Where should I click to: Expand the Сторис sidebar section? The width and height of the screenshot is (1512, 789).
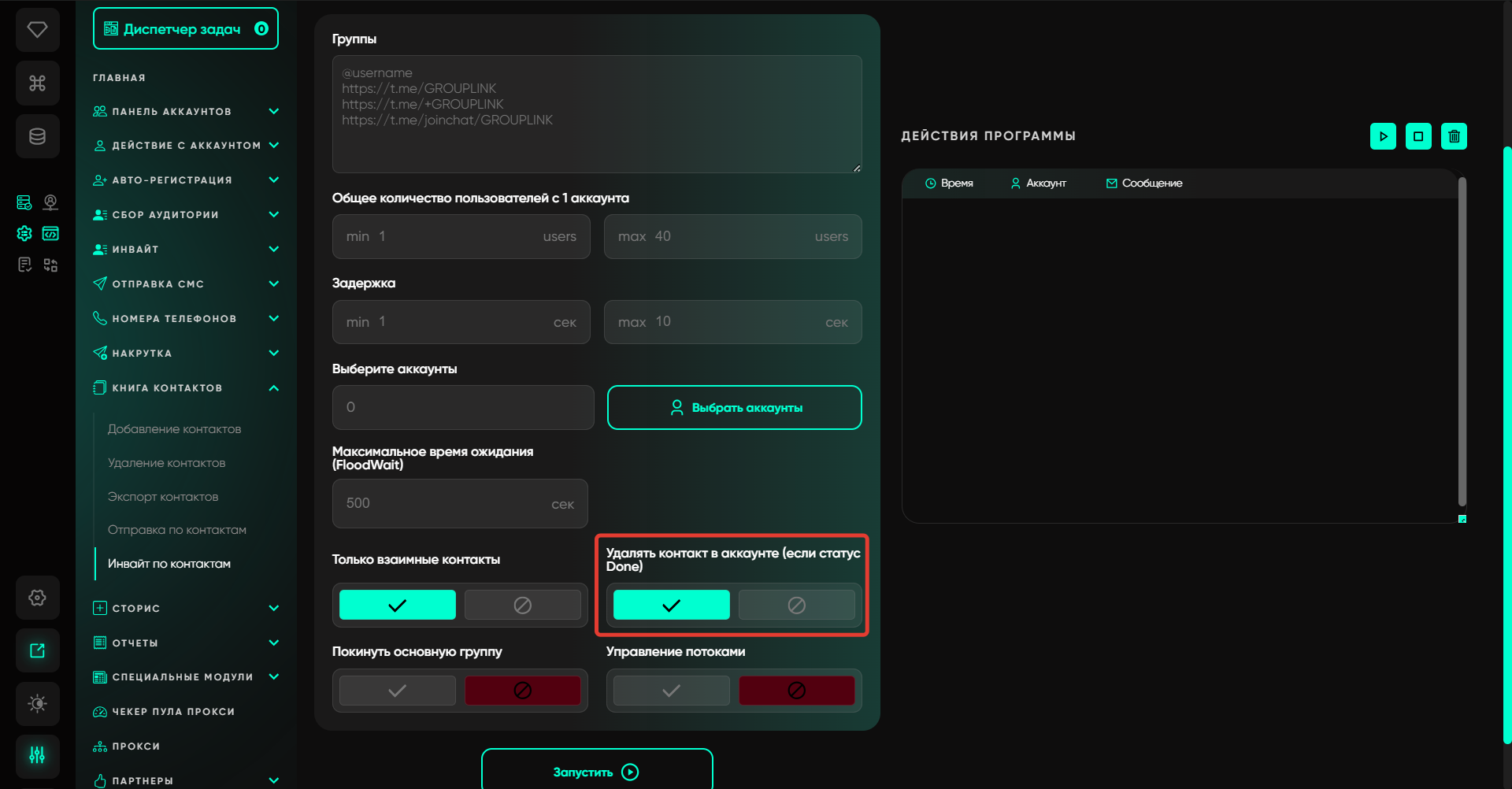(x=273, y=608)
